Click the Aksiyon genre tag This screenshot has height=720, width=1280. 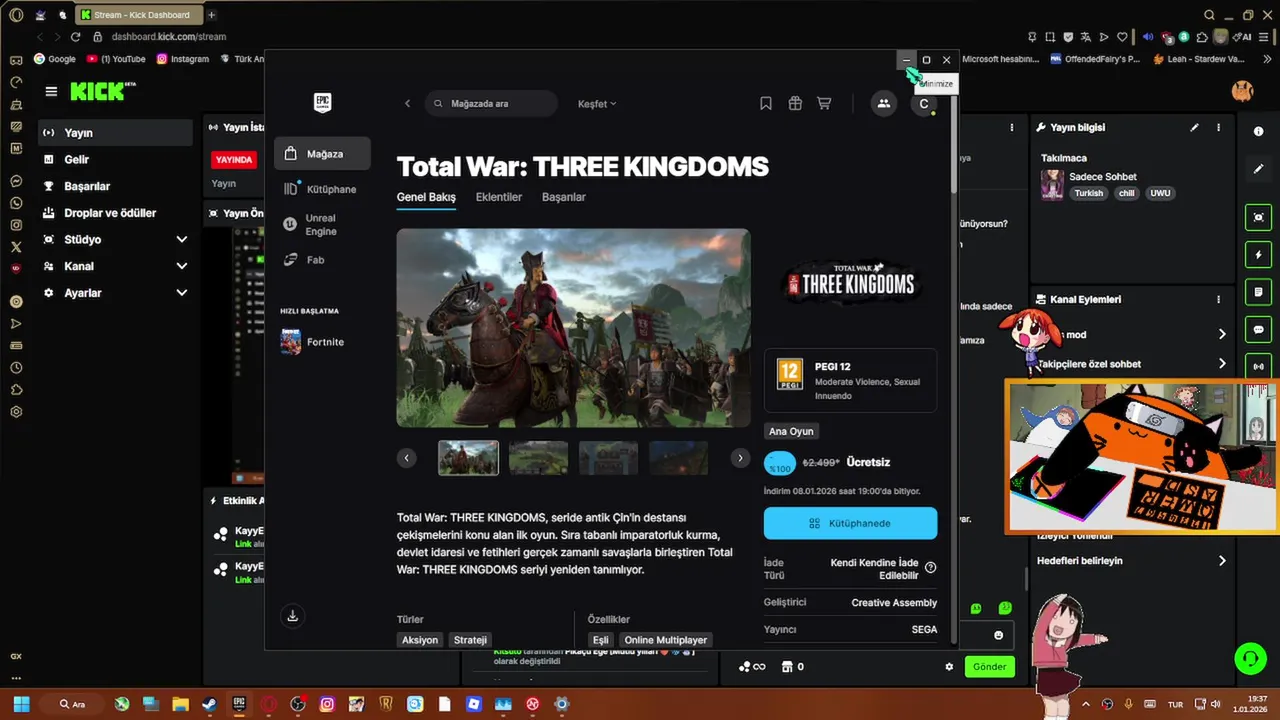[x=420, y=640]
